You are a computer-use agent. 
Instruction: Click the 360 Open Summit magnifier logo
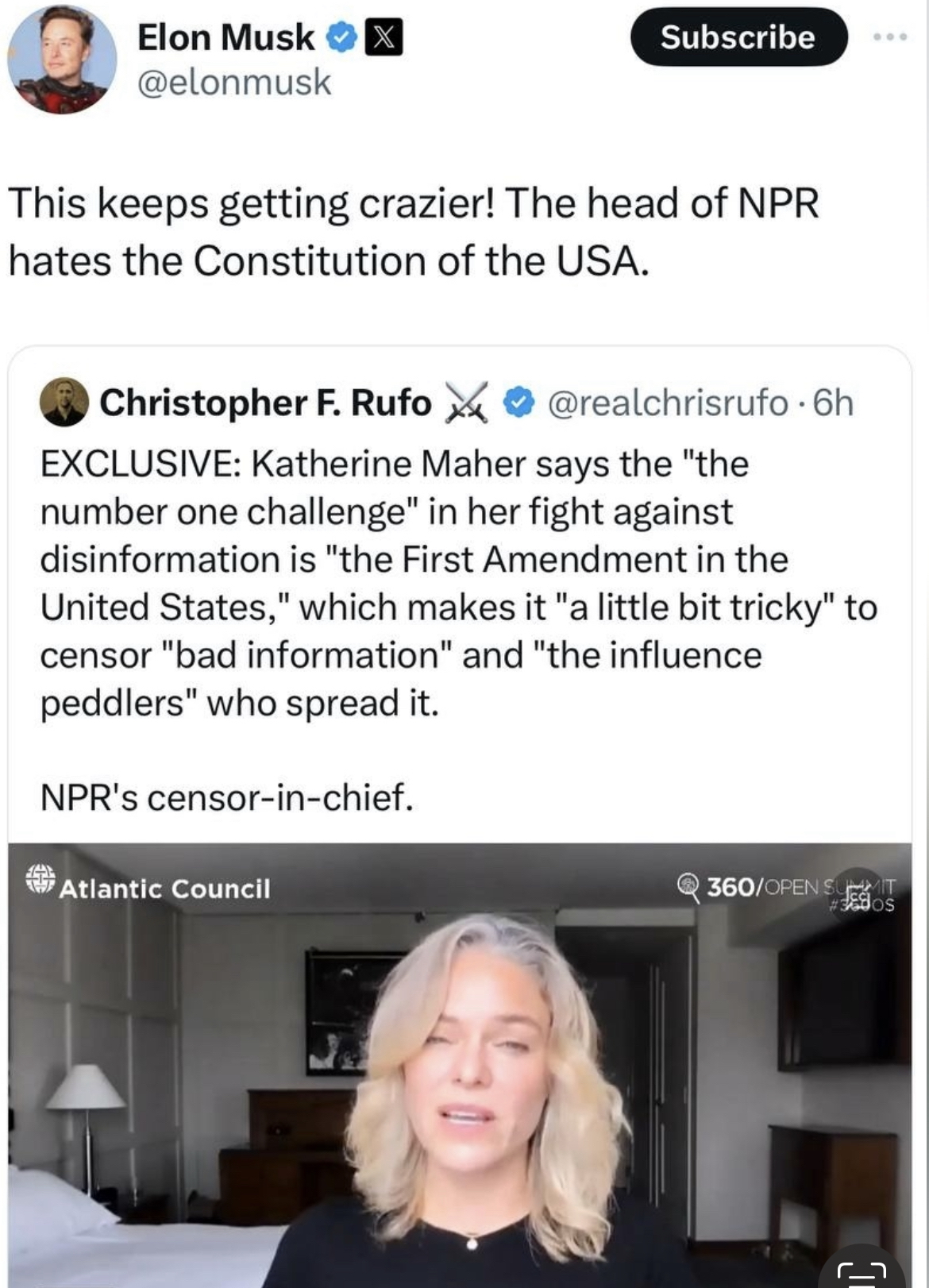click(688, 885)
